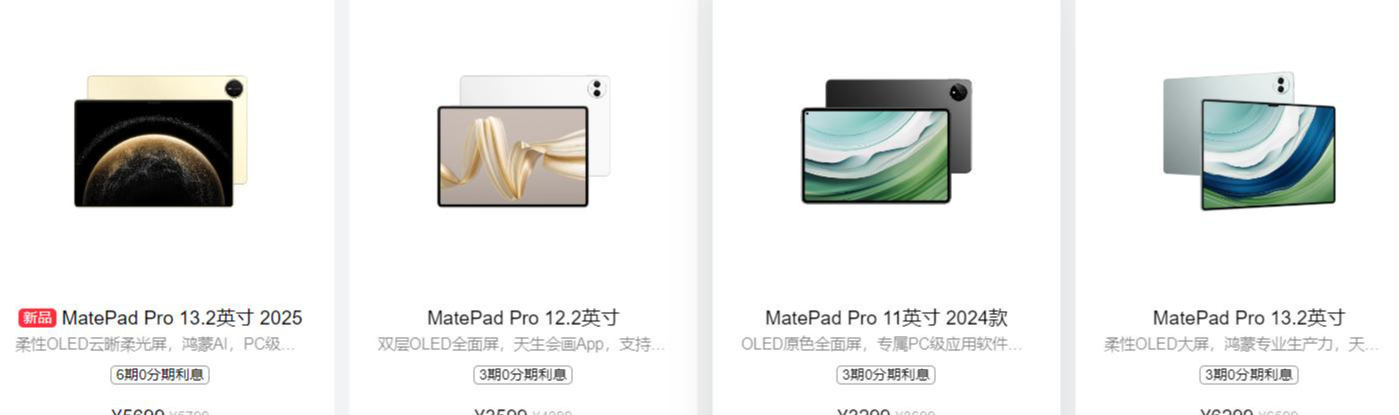Open the MatePad Pro 13.2英寸 2025 title link

tap(182, 318)
